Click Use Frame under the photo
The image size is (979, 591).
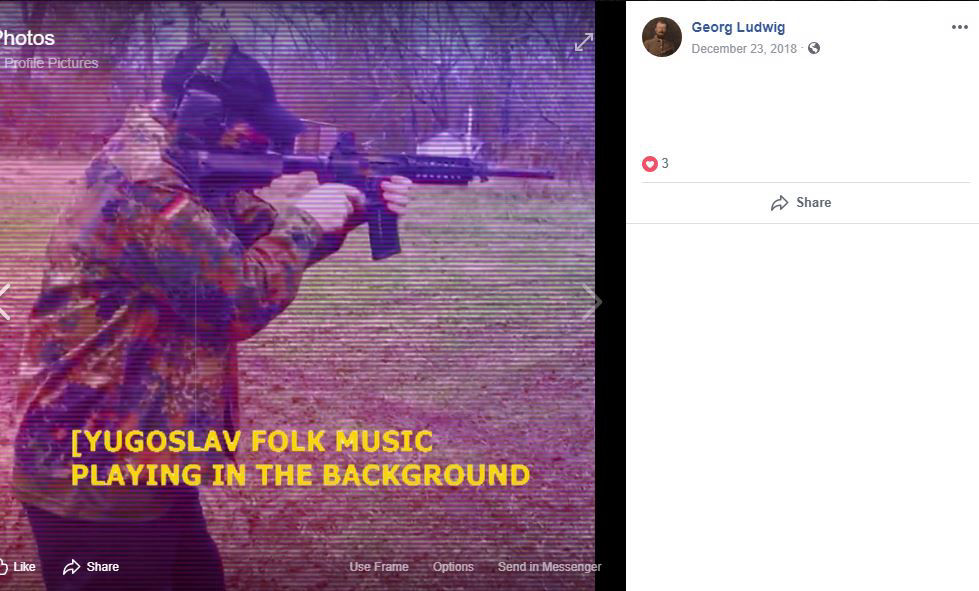point(379,567)
